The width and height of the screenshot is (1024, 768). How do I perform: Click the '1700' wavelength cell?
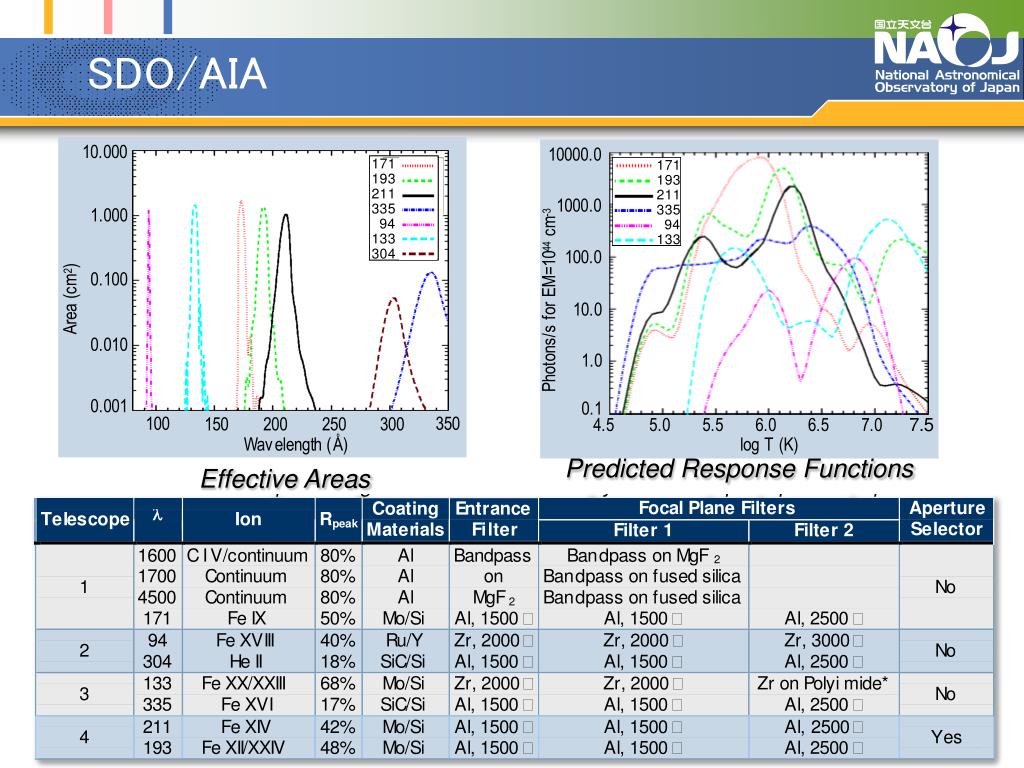[x=157, y=577]
